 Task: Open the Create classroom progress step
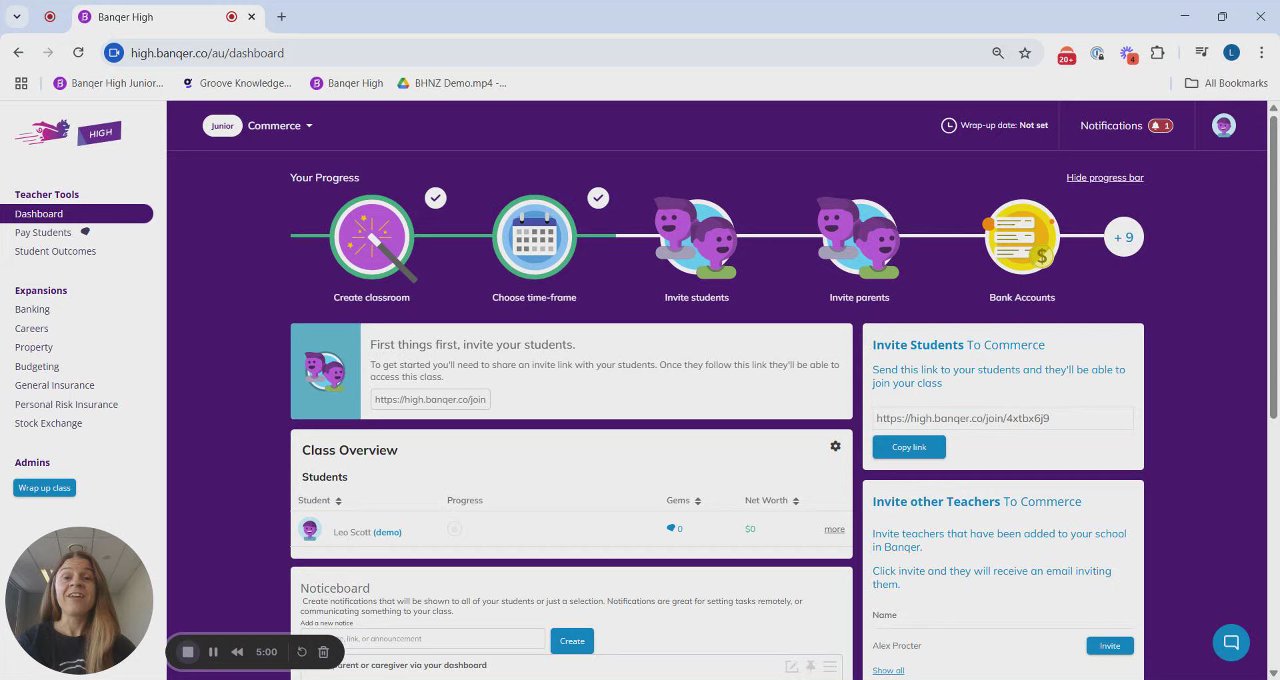point(372,238)
